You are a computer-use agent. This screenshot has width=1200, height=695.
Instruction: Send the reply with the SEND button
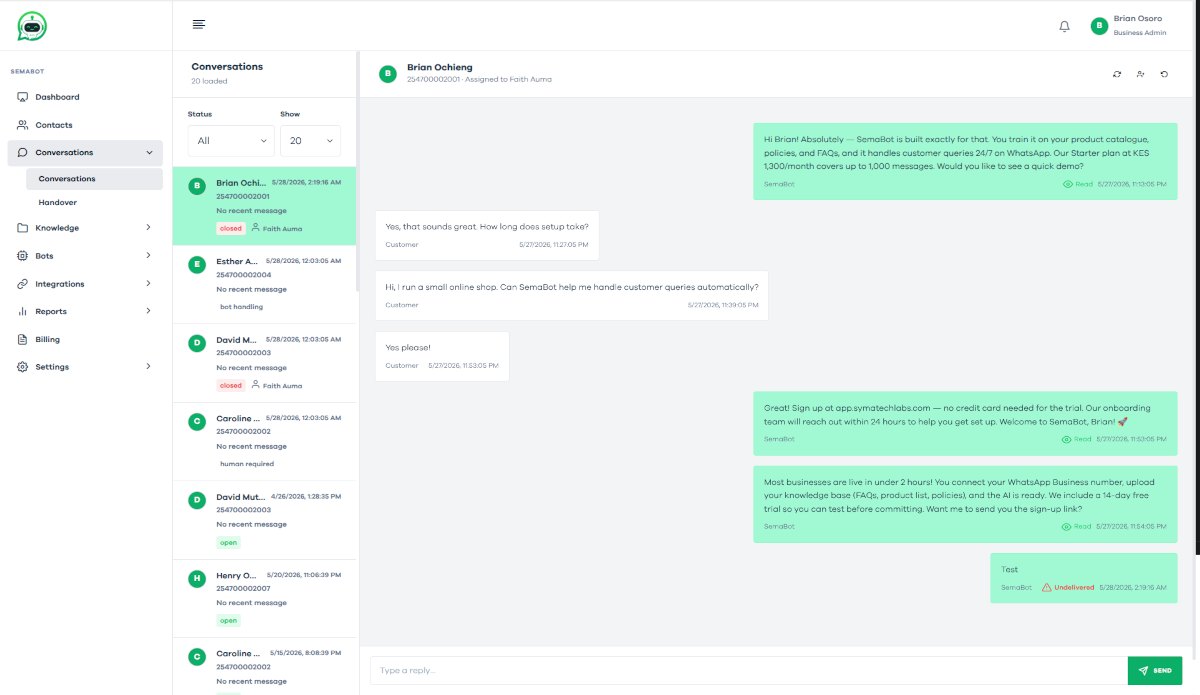click(x=1154, y=670)
